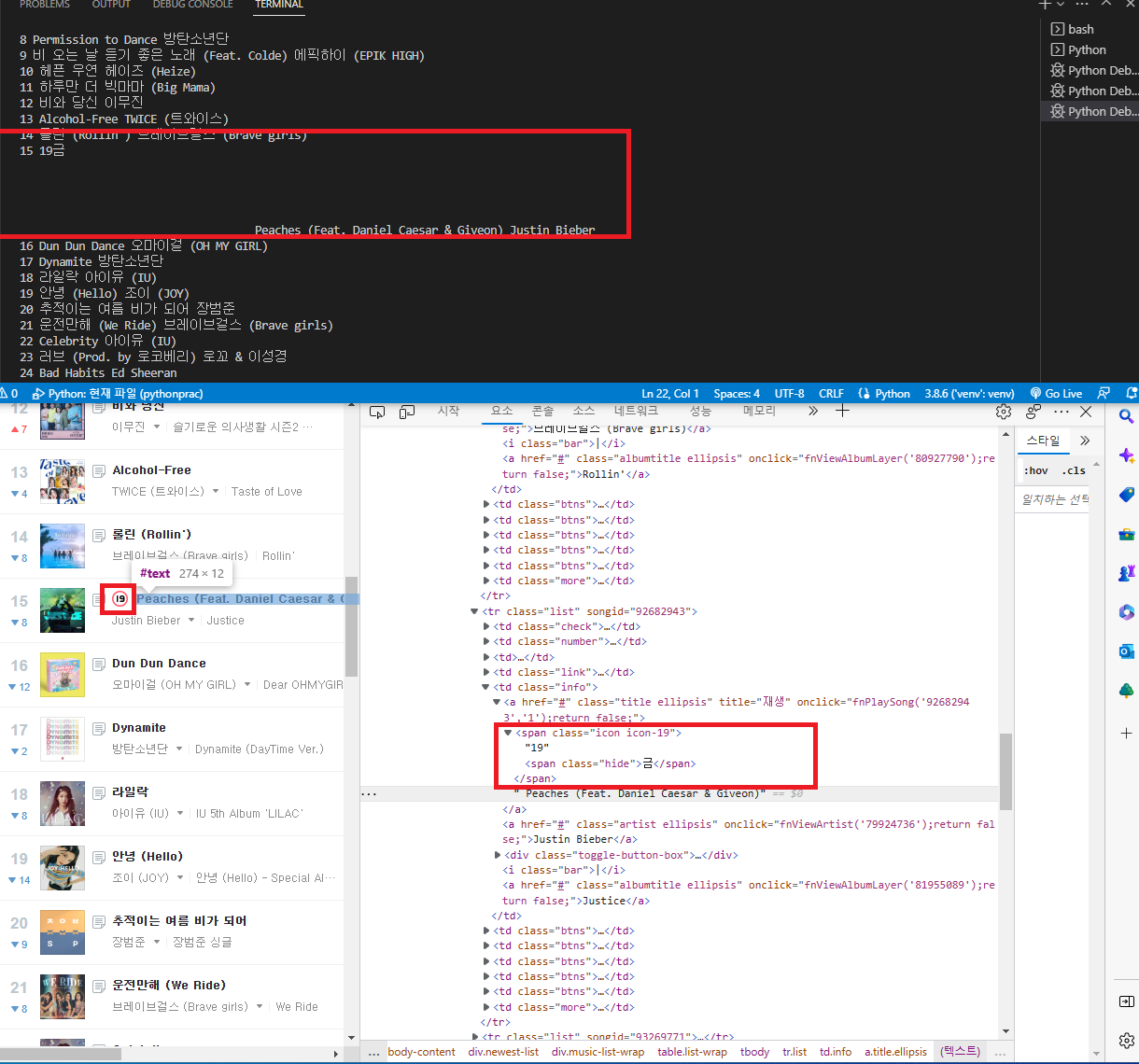Open lyrics icon for Dun Dun Dance

100,664
